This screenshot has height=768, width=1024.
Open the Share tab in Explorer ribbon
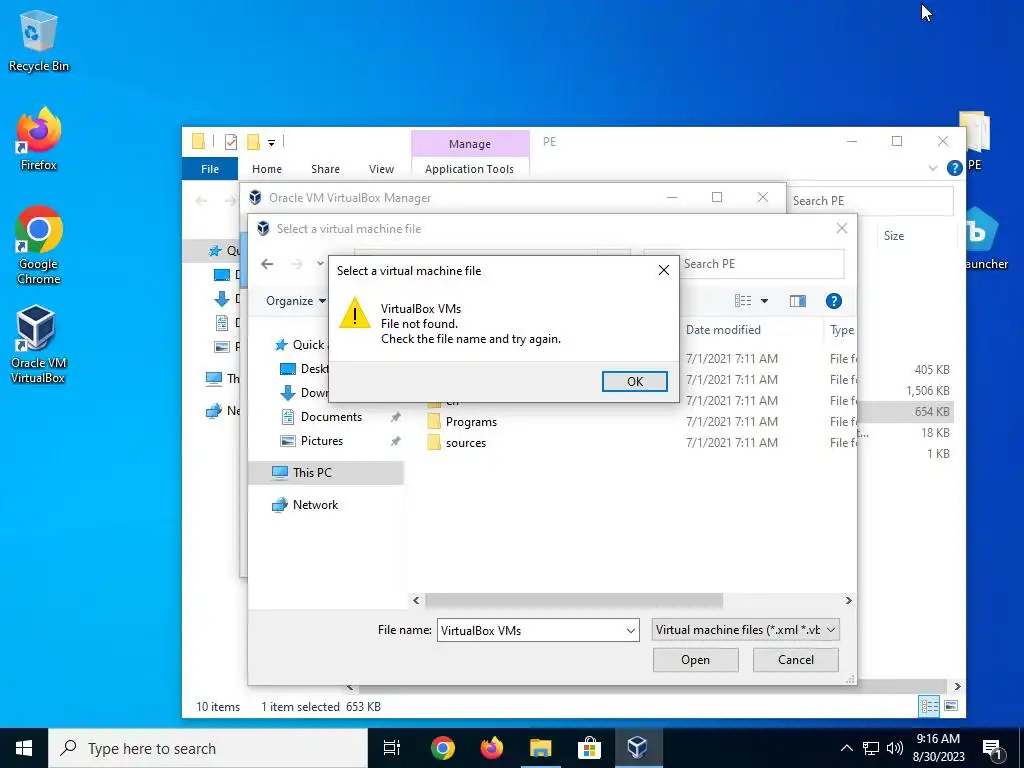pos(325,168)
